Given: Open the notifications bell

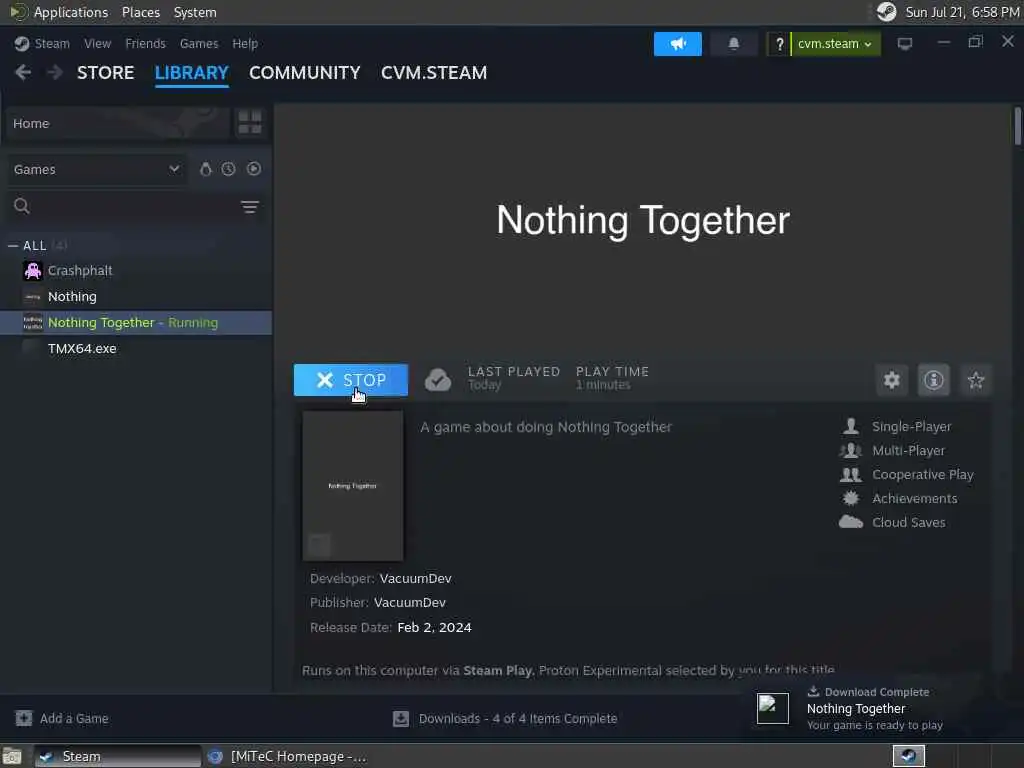Looking at the screenshot, I should (x=733, y=44).
